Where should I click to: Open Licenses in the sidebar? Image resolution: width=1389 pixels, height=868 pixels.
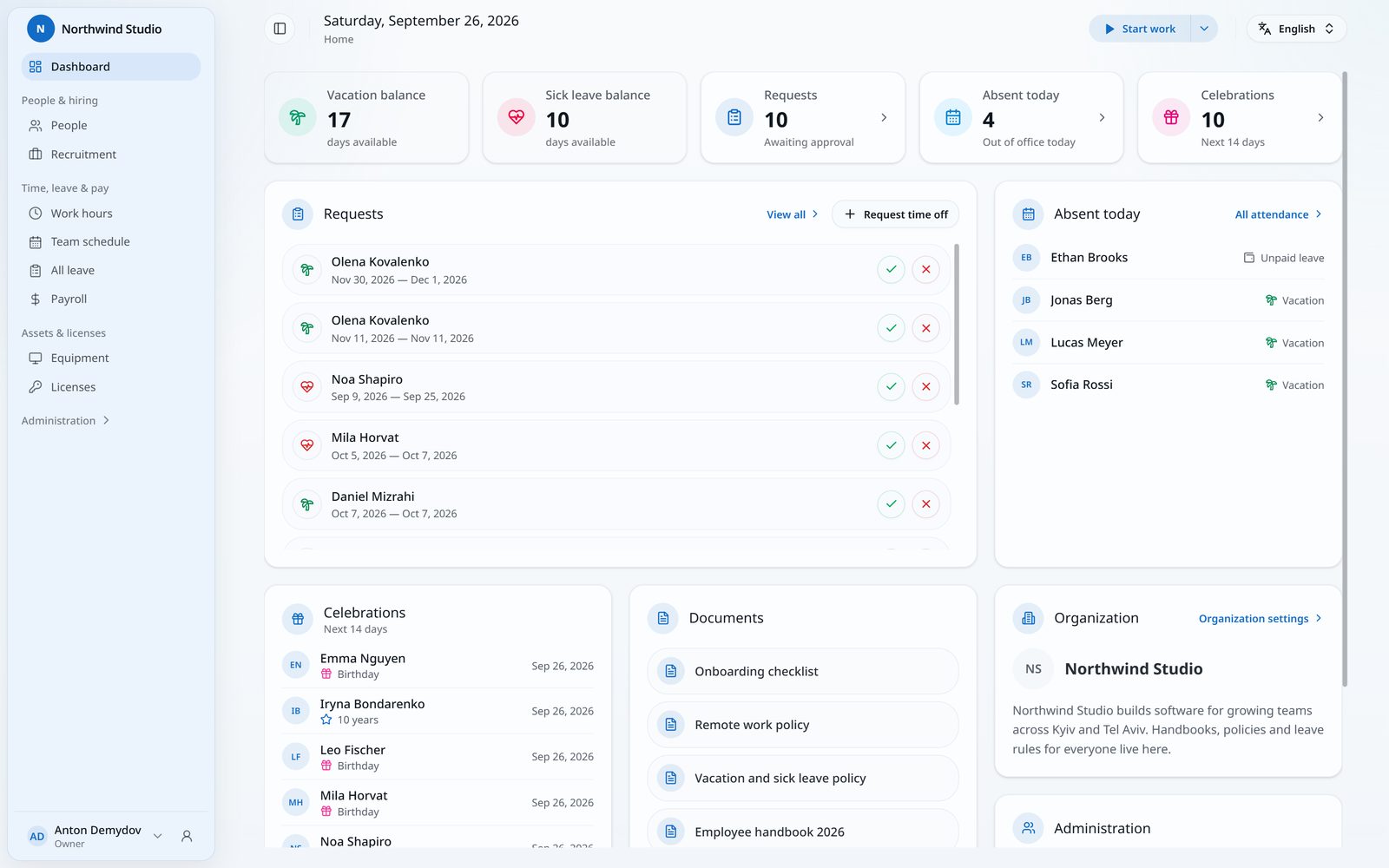[x=111, y=387]
